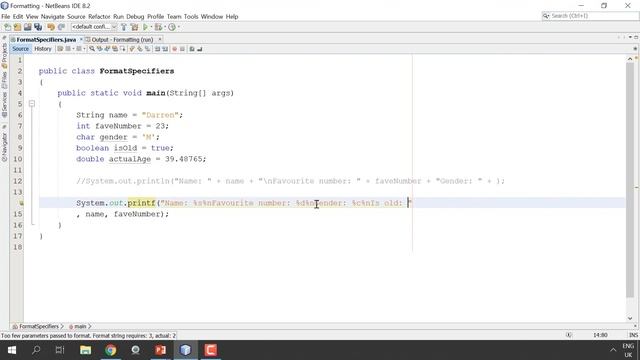The height and width of the screenshot is (360, 640).
Task: Click the Find Selection magnifier icon
Action: [x=92, y=49]
